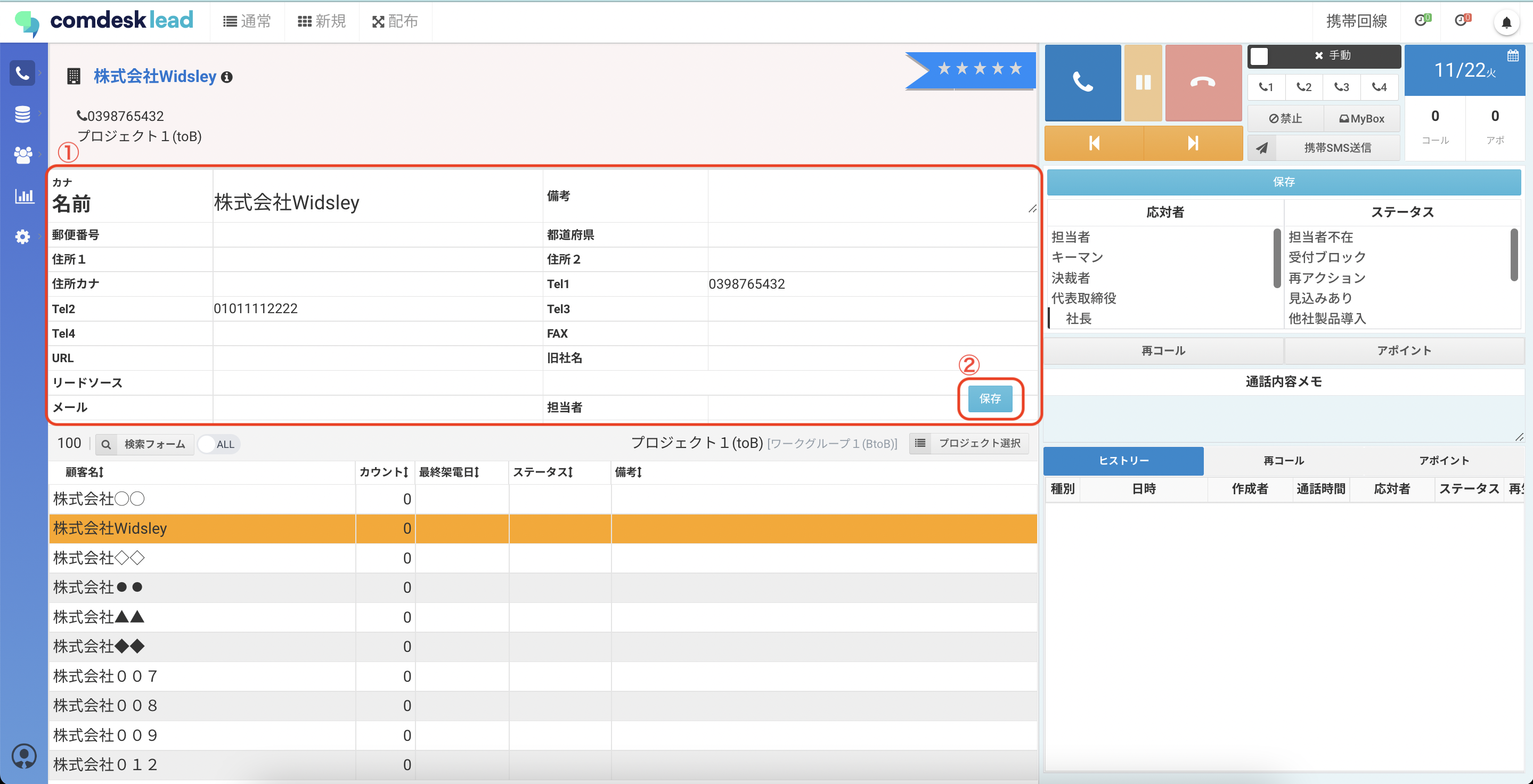Switch to the ヒストリー tab
The width and height of the screenshot is (1533, 784).
pos(1123,460)
